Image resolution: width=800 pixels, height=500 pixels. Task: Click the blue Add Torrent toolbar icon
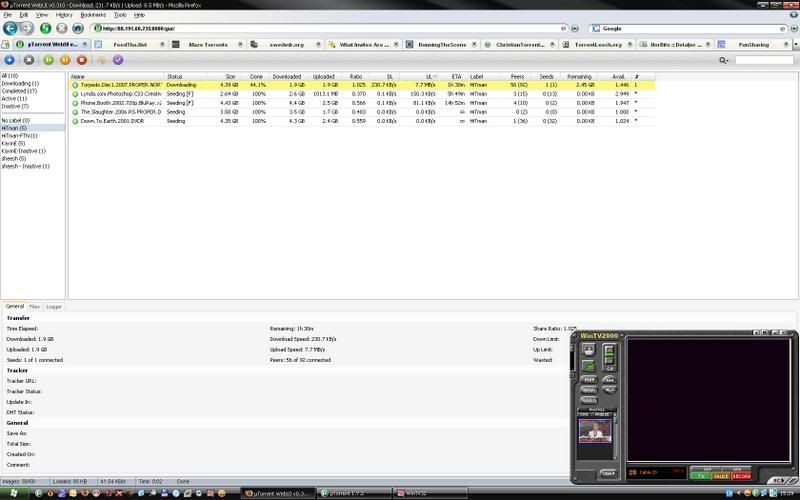coord(9,60)
